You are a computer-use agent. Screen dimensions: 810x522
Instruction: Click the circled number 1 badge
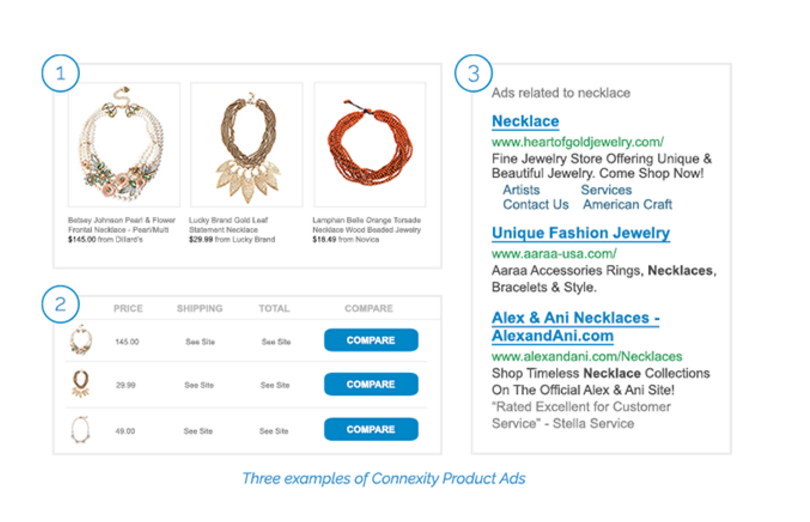pyautogui.click(x=60, y=72)
